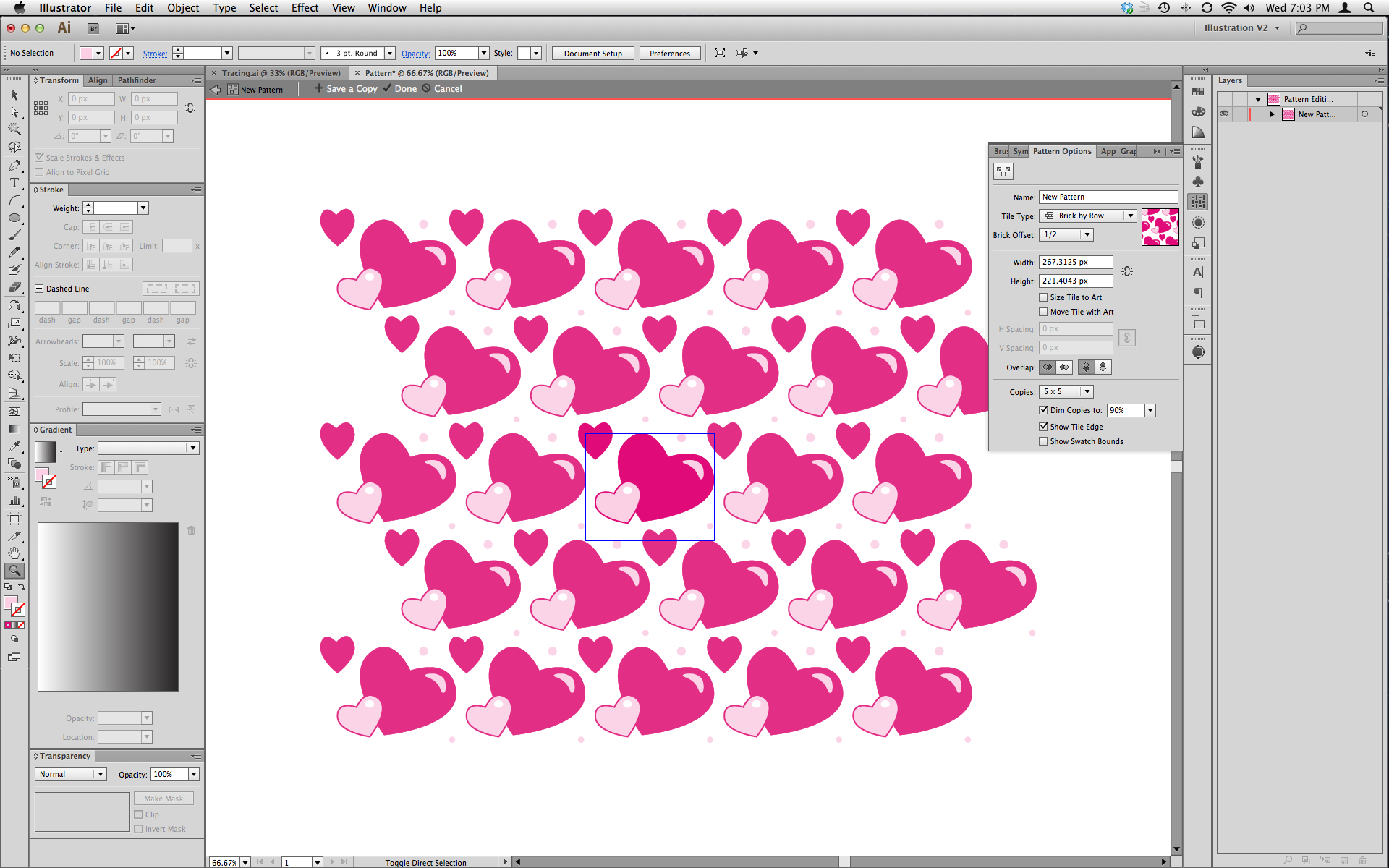Enable Show Tile Edge checkbox

(1043, 427)
